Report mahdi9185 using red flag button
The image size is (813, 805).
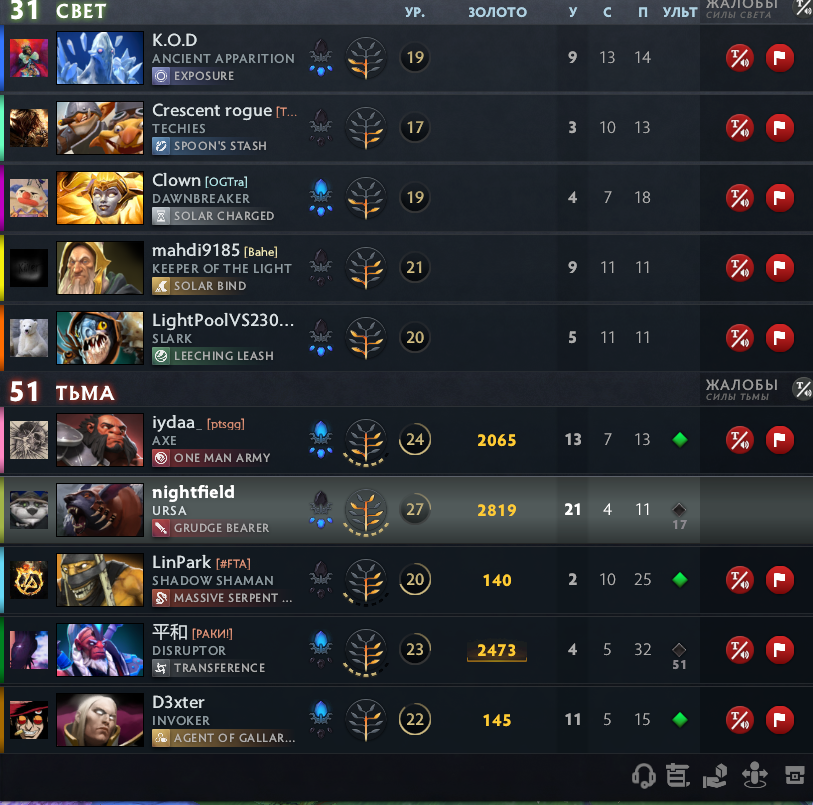[x=779, y=267]
